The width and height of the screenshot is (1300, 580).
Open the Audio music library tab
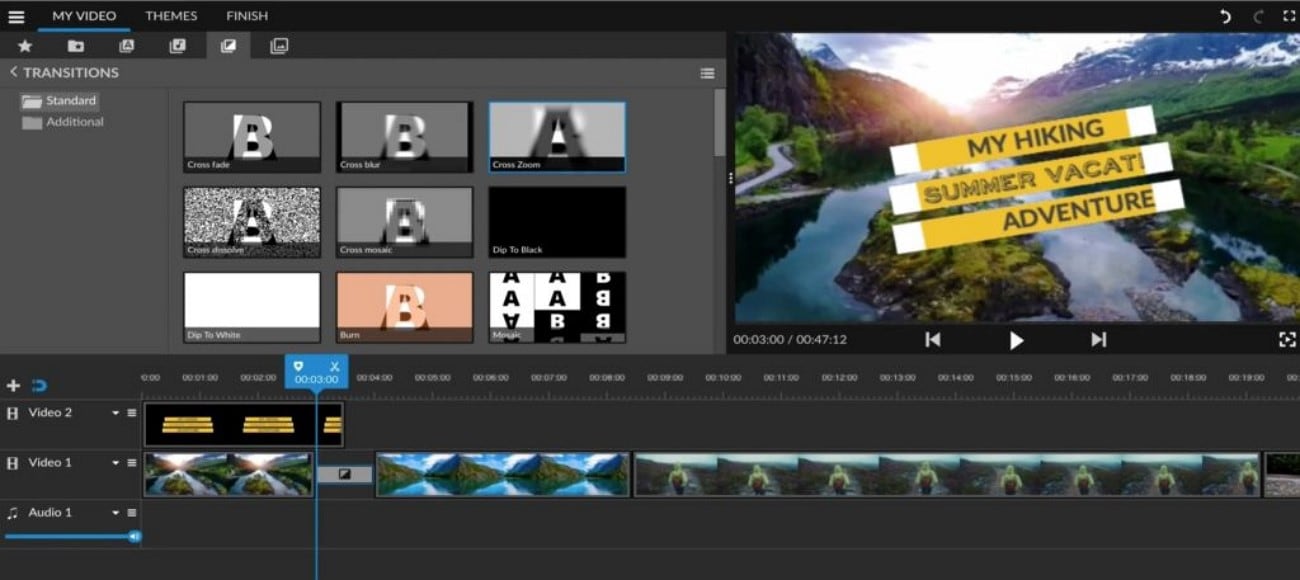click(x=177, y=46)
